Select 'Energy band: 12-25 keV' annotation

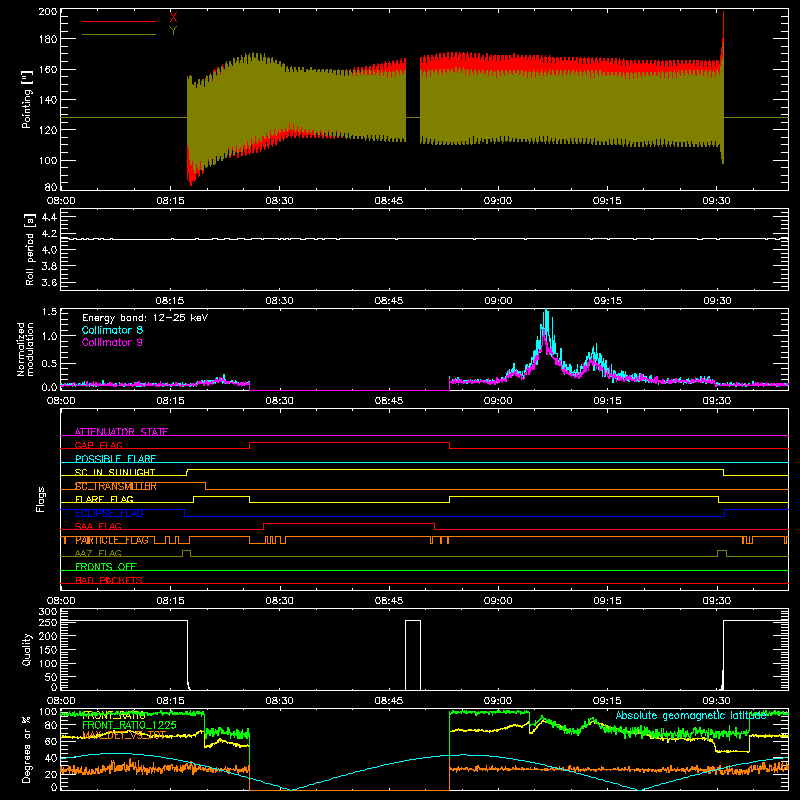click(145, 318)
